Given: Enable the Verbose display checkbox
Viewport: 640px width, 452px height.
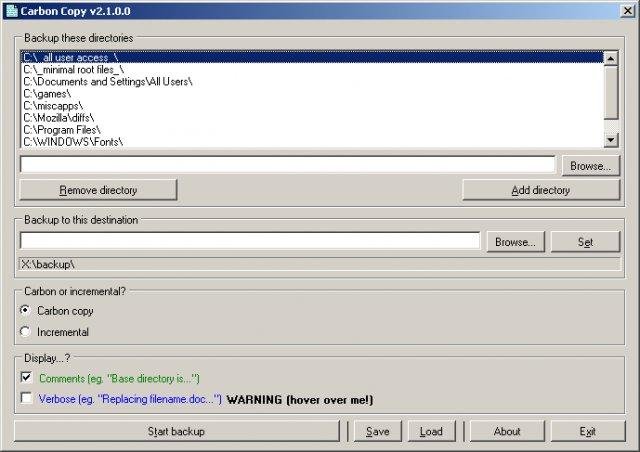Looking at the screenshot, I should pyautogui.click(x=27, y=398).
